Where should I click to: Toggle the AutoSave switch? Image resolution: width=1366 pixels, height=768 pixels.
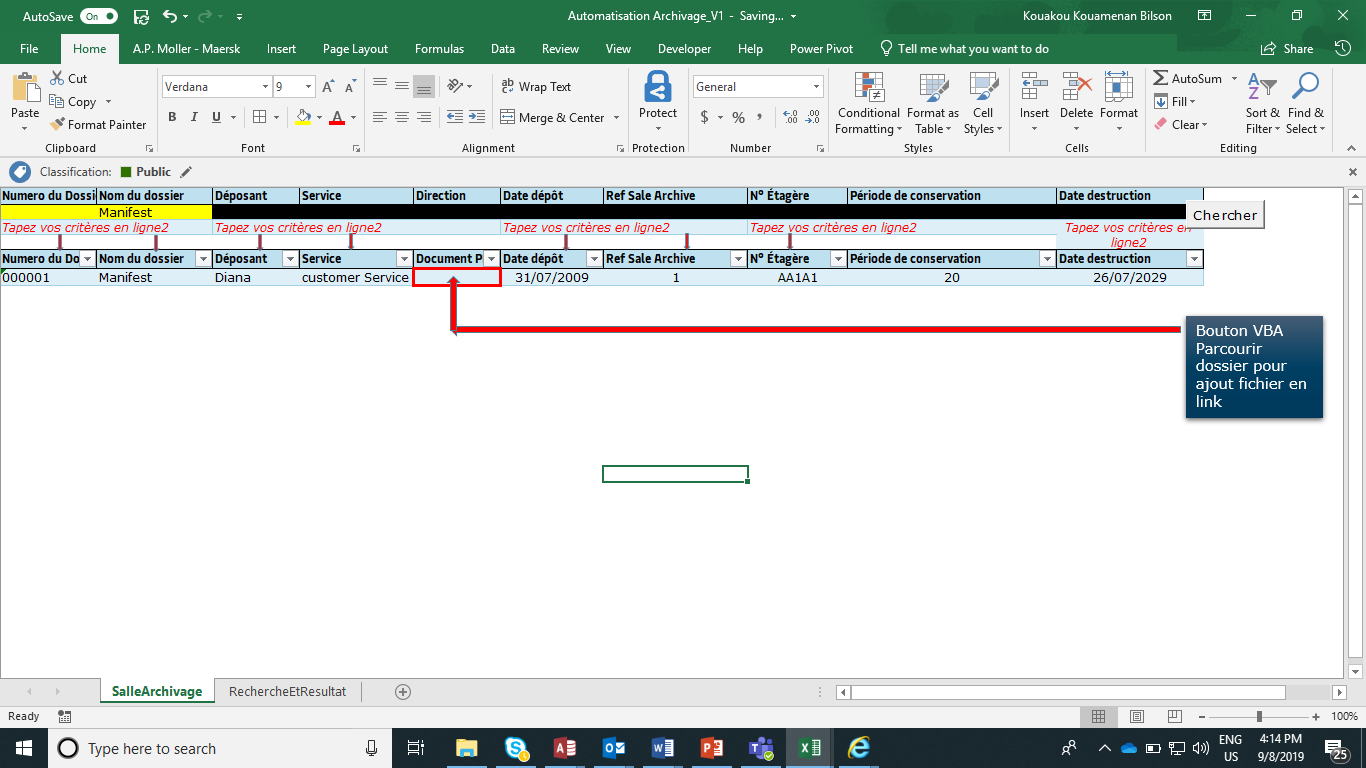point(99,16)
